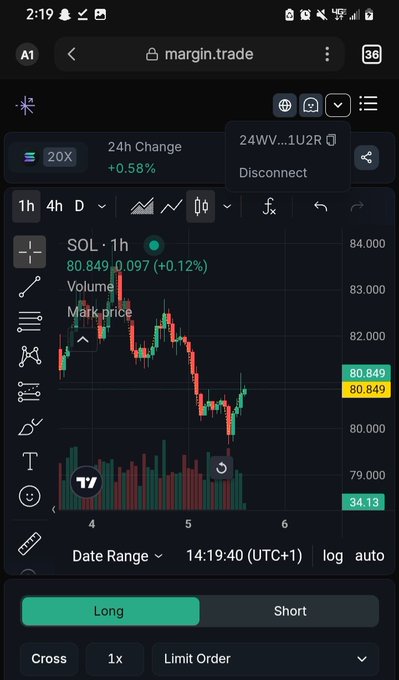Viewport: 399px width, 680px height.
Task: Click the green 80.849 price label
Action: (366, 373)
